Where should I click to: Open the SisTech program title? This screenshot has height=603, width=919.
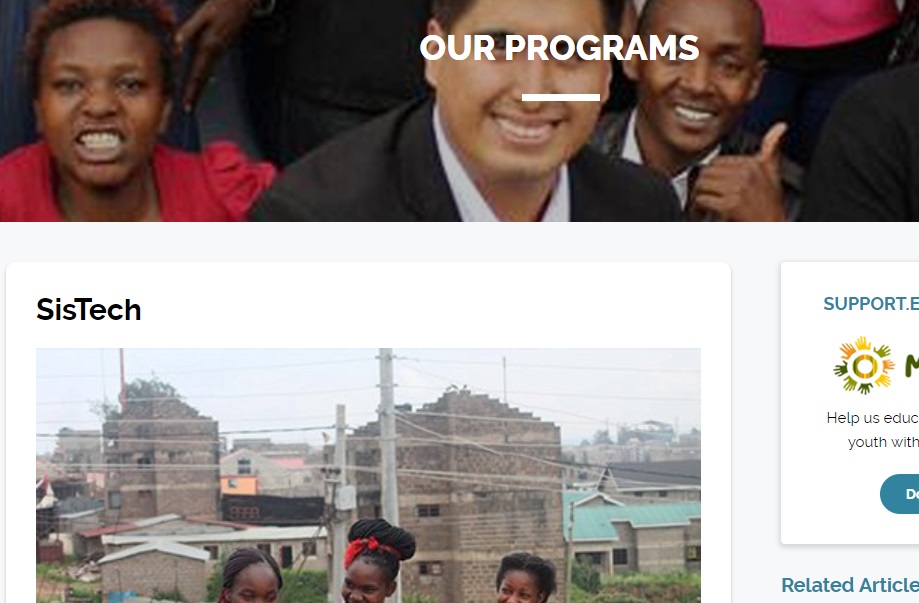[89, 309]
